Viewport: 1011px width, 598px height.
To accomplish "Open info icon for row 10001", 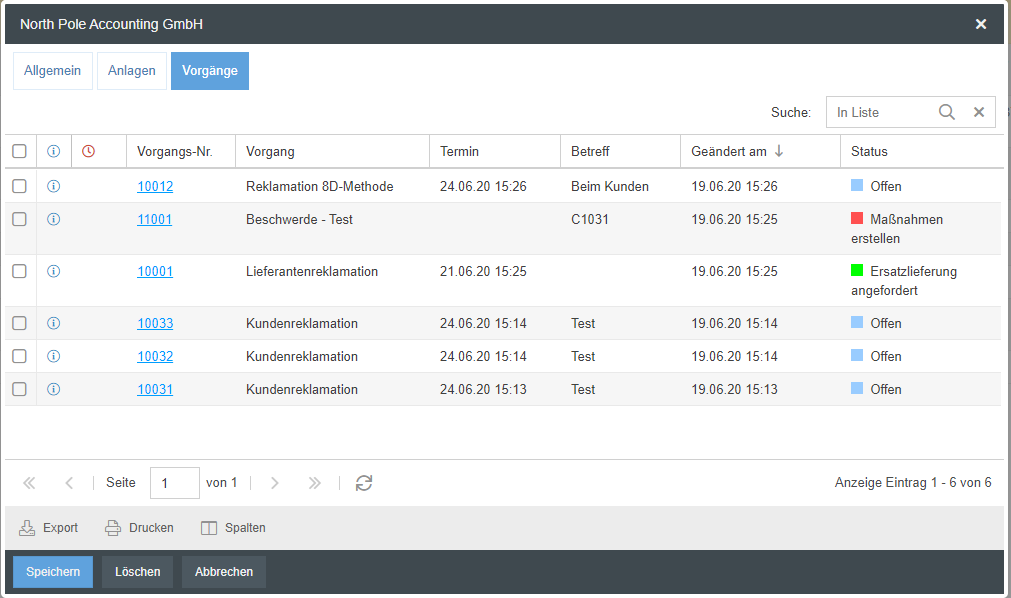I will click(54, 271).
